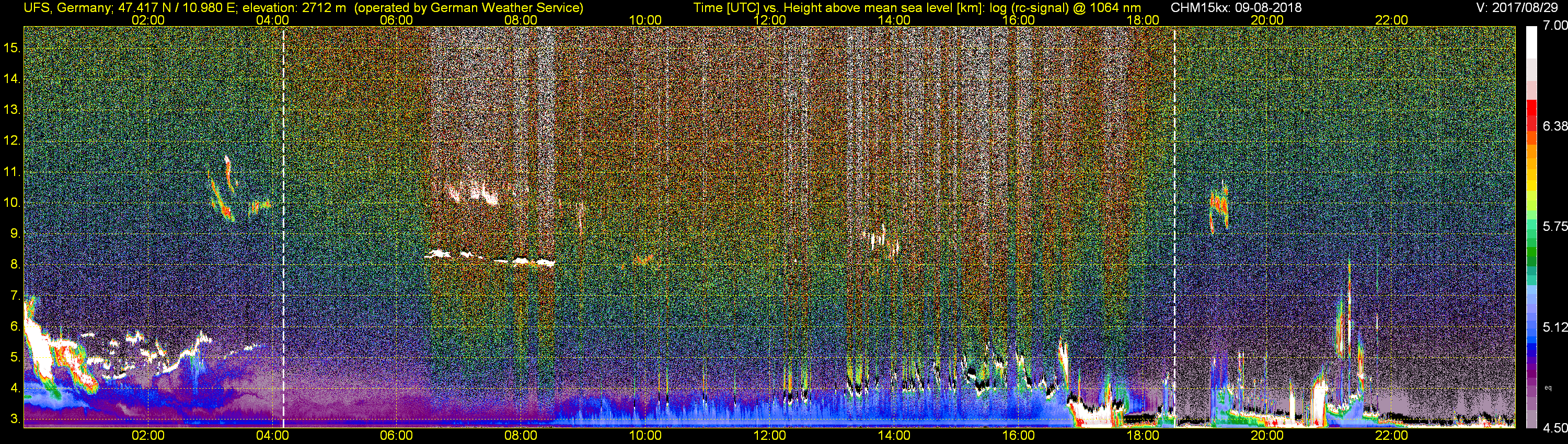Click the colorbar value '5.75'
Screen dimensions: 1568x444
[x=1555, y=226]
